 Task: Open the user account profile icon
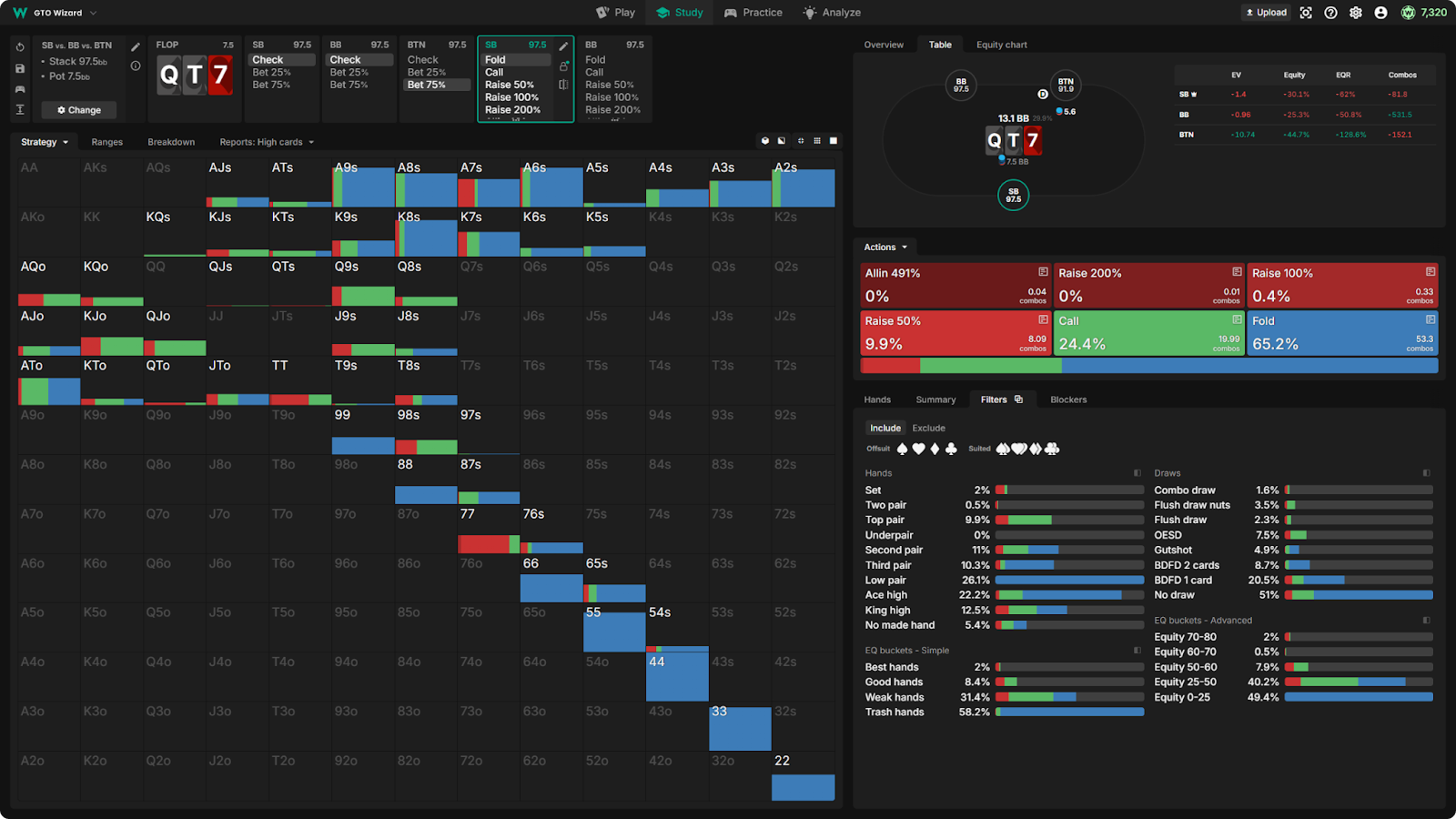tap(1380, 13)
